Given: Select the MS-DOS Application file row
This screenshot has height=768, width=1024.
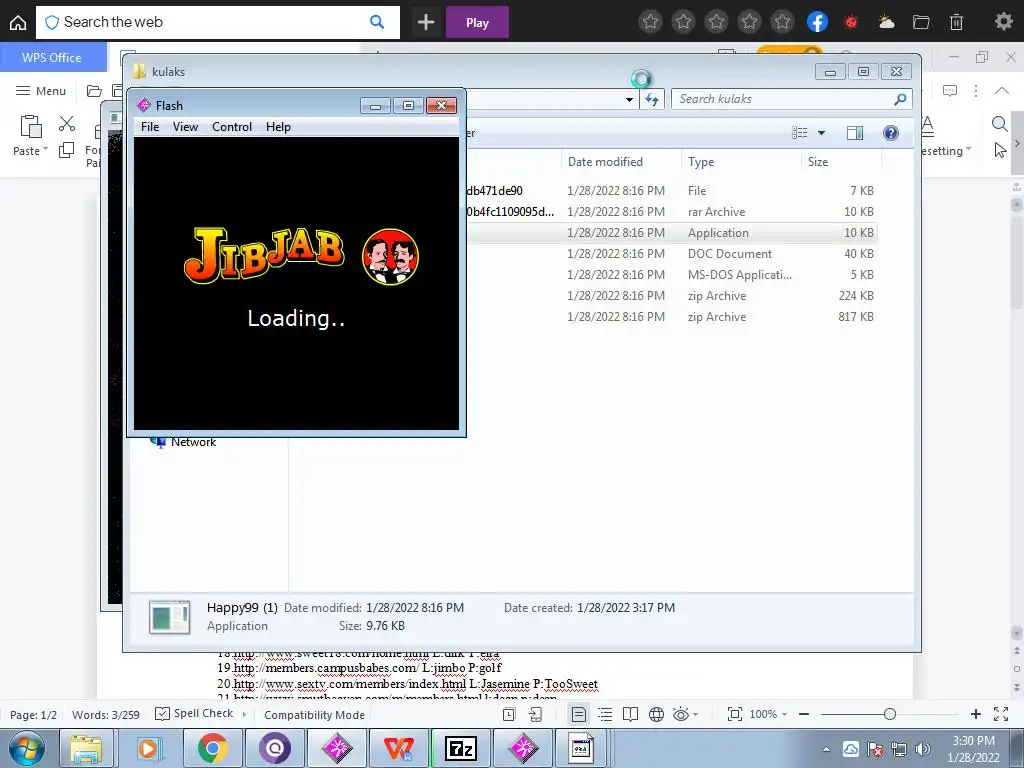Looking at the screenshot, I should click(670, 275).
